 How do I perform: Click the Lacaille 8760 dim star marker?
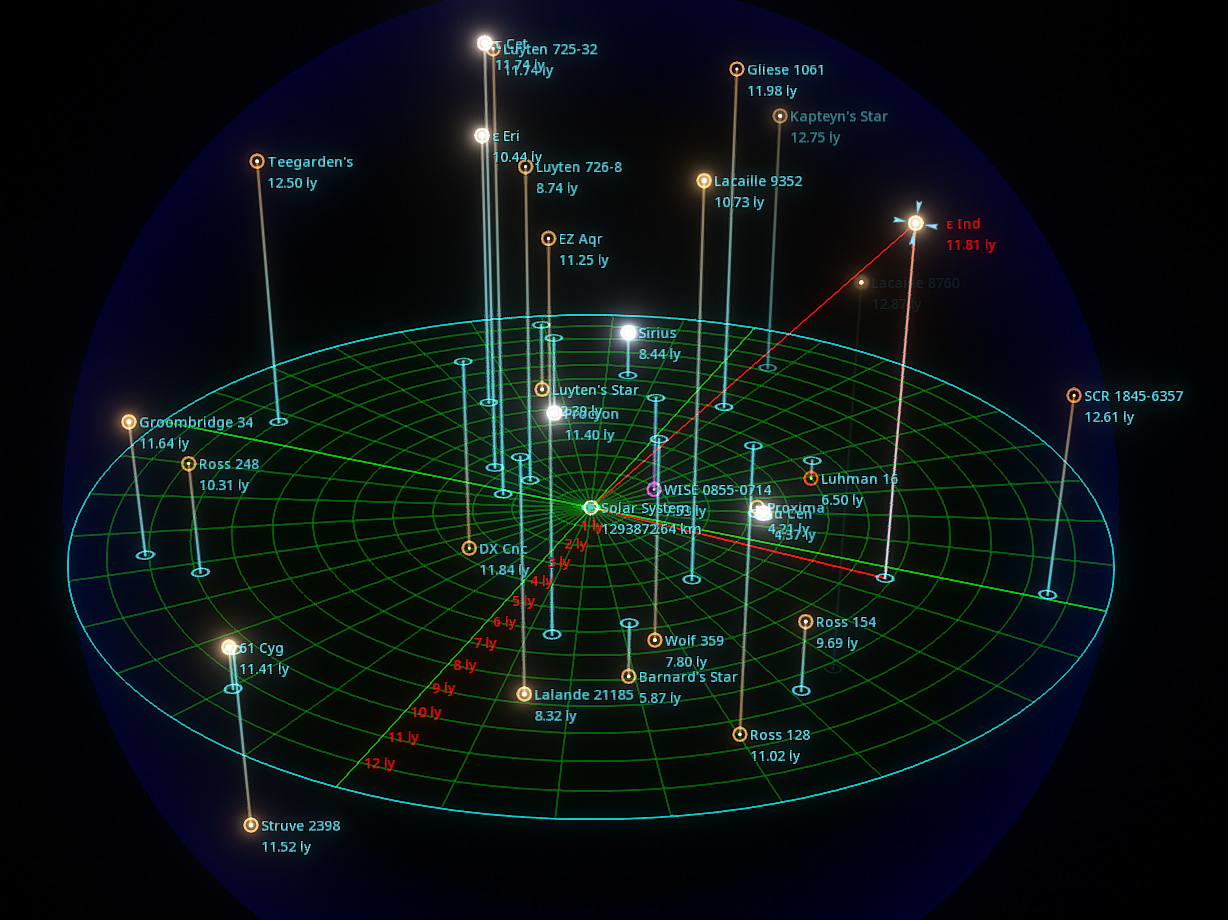click(861, 283)
